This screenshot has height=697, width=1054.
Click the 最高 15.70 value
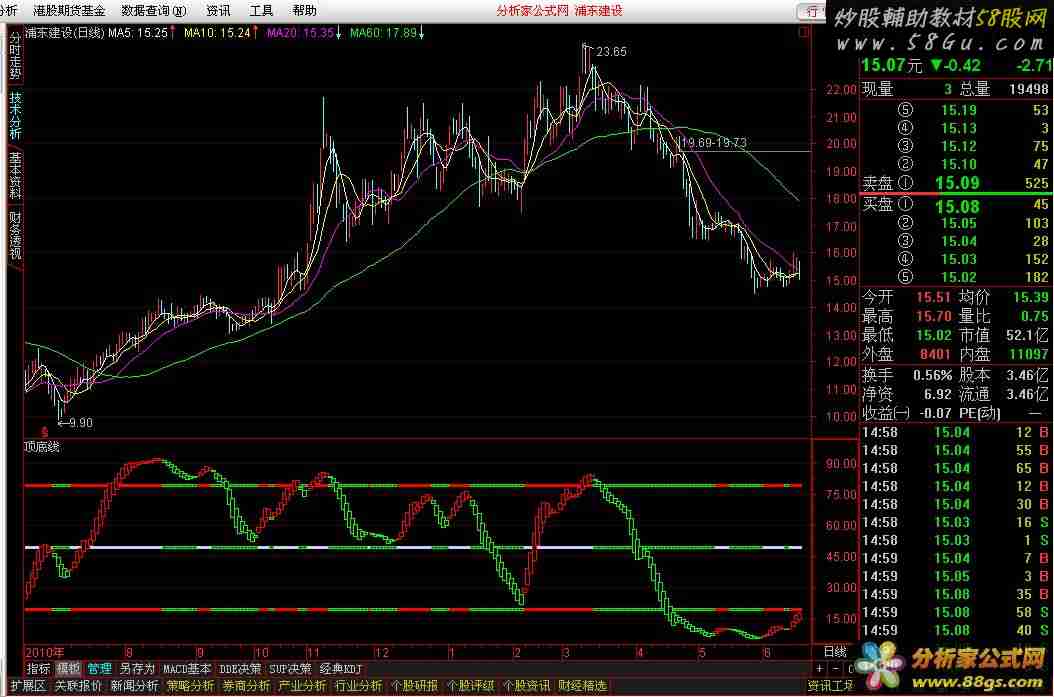pos(933,316)
